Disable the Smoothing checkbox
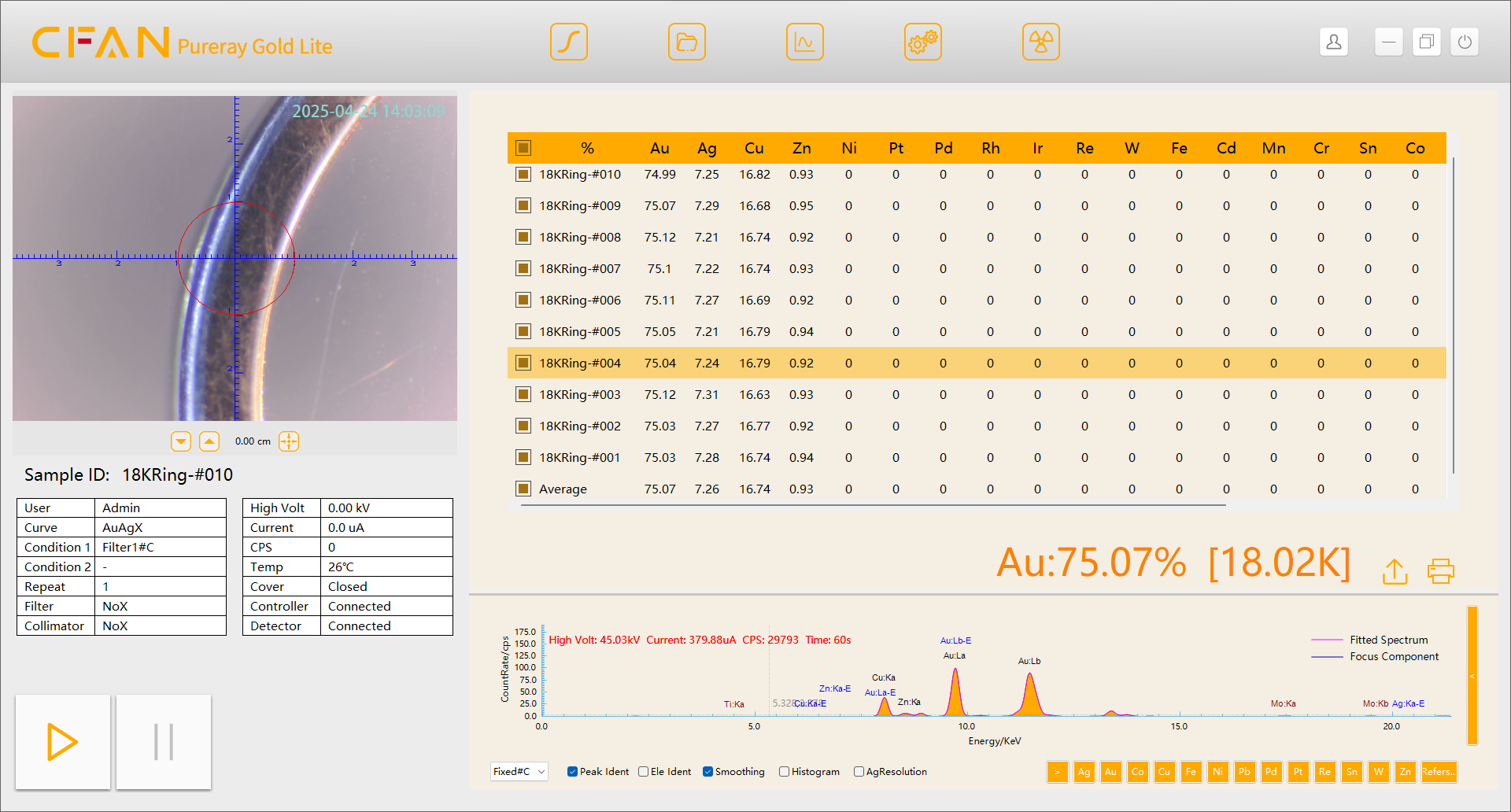Image resolution: width=1511 pixels, height=812 pixels. (707, 772)
